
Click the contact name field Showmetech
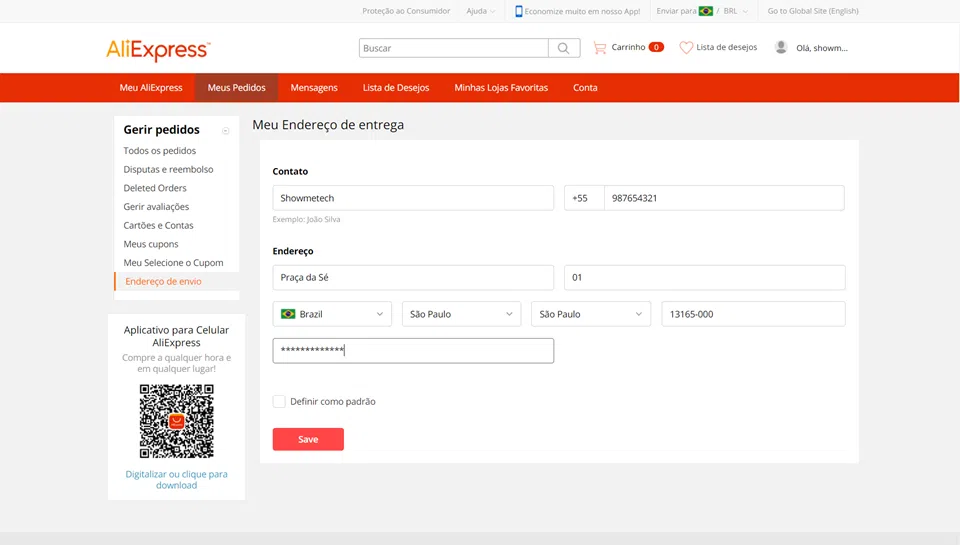[413, 198]
